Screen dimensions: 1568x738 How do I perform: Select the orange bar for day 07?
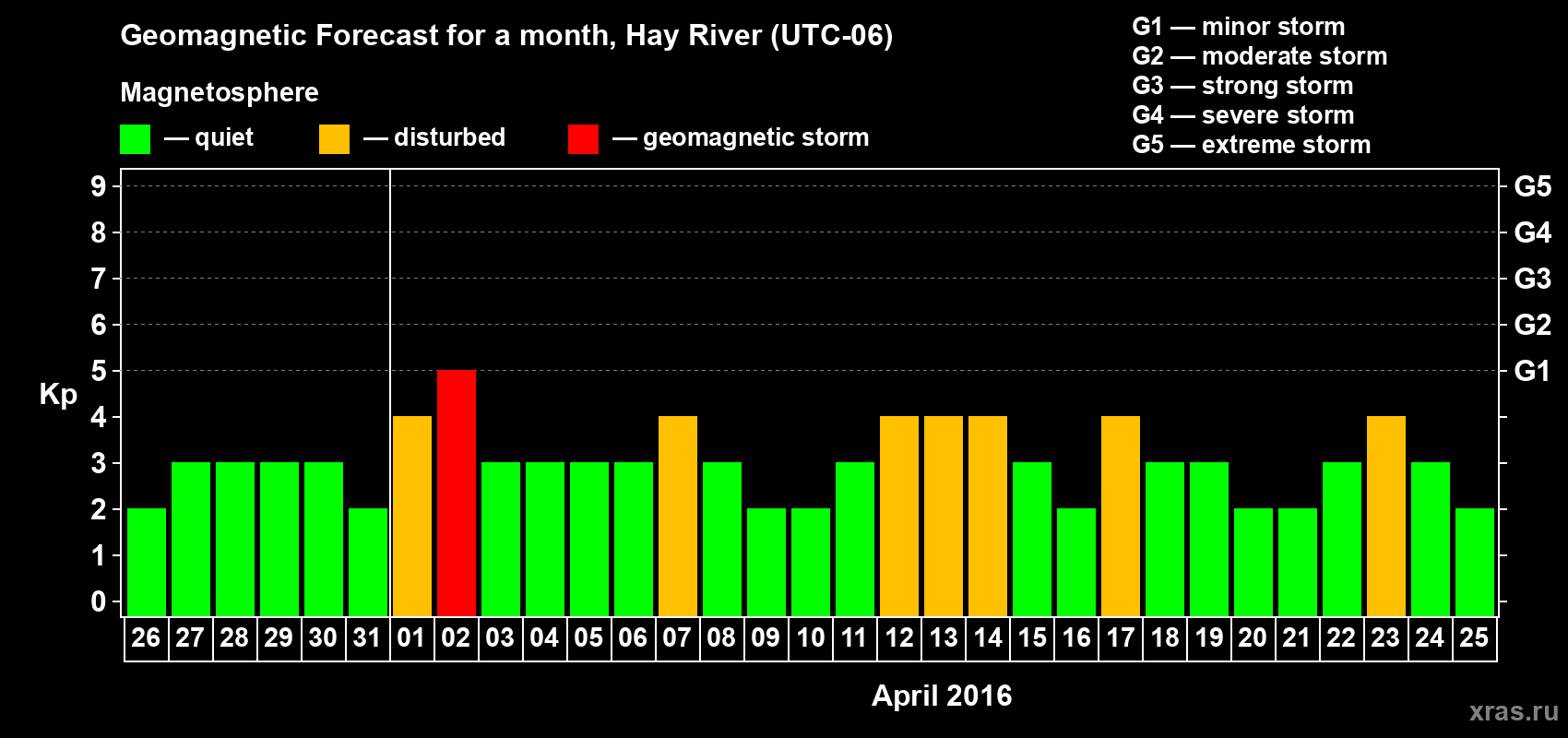click(x=678, y=517)
